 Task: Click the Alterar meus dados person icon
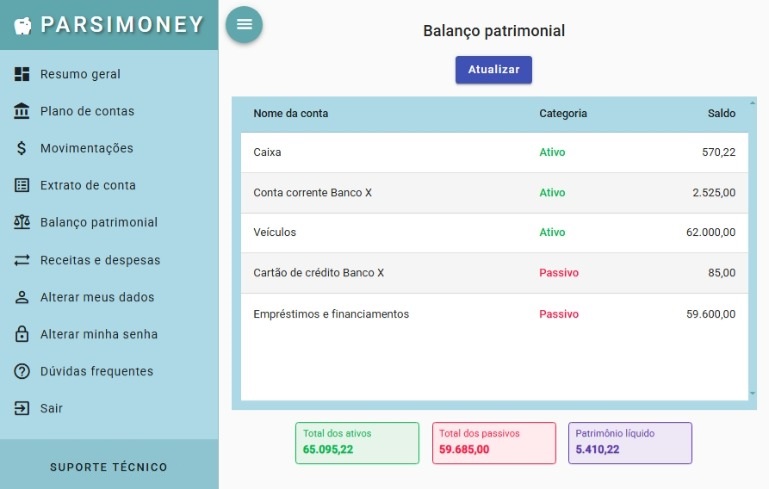coord(22,297)
